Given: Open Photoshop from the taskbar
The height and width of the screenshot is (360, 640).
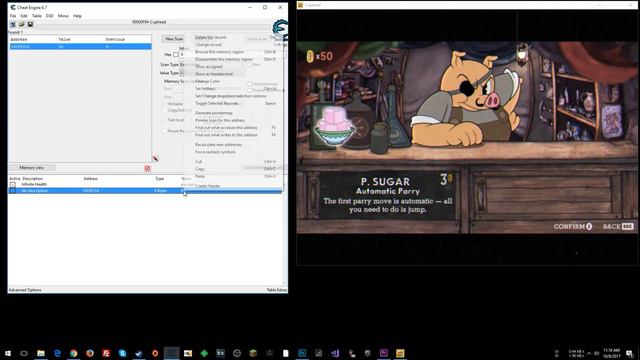Looking at the screenshot, I should [302, 353].
